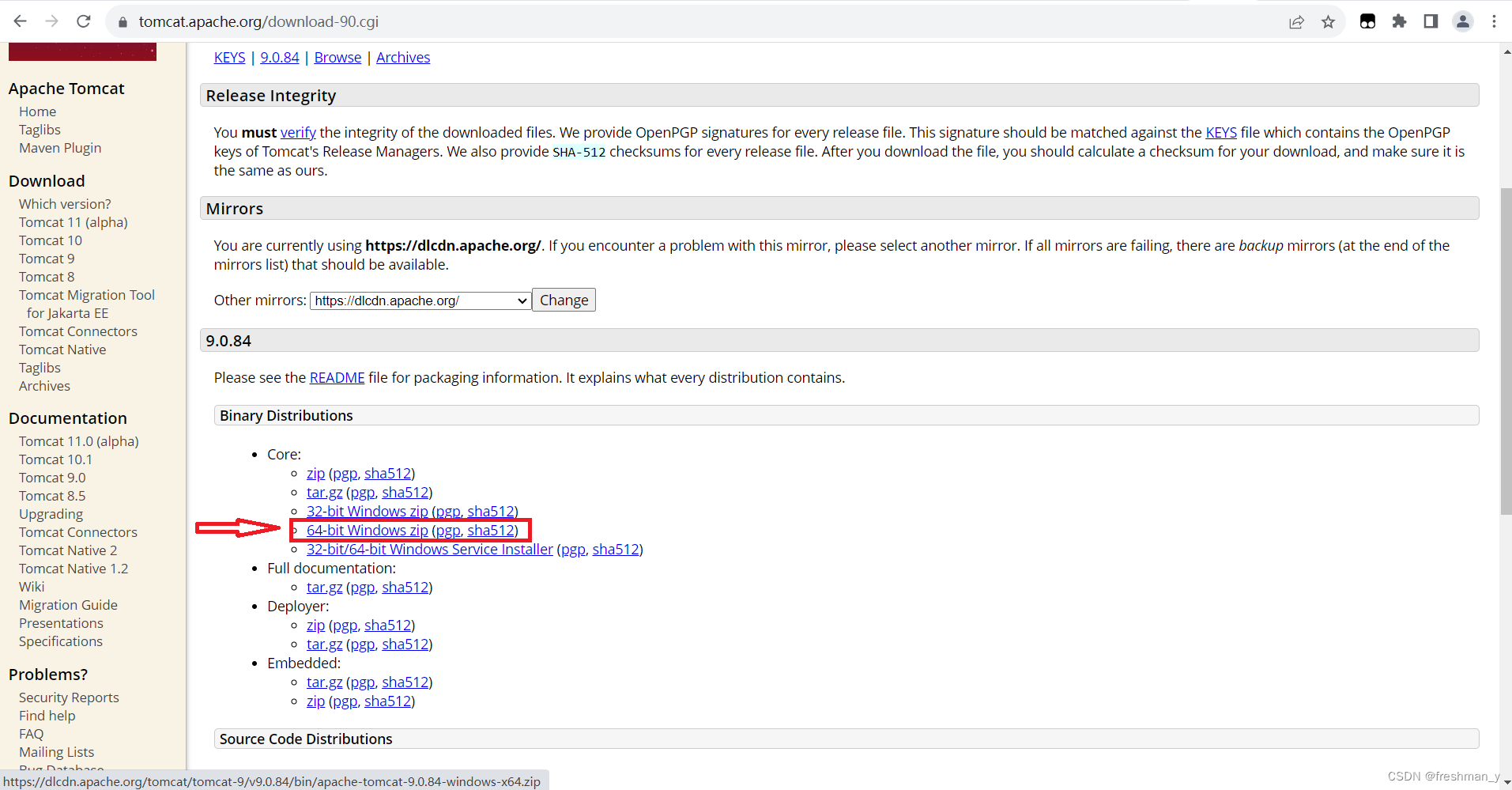Viewport: 1512px width, 790px height.
Task: Open Tomcat Migration Tool for Jakarta EE
Action: click(87, 304)
